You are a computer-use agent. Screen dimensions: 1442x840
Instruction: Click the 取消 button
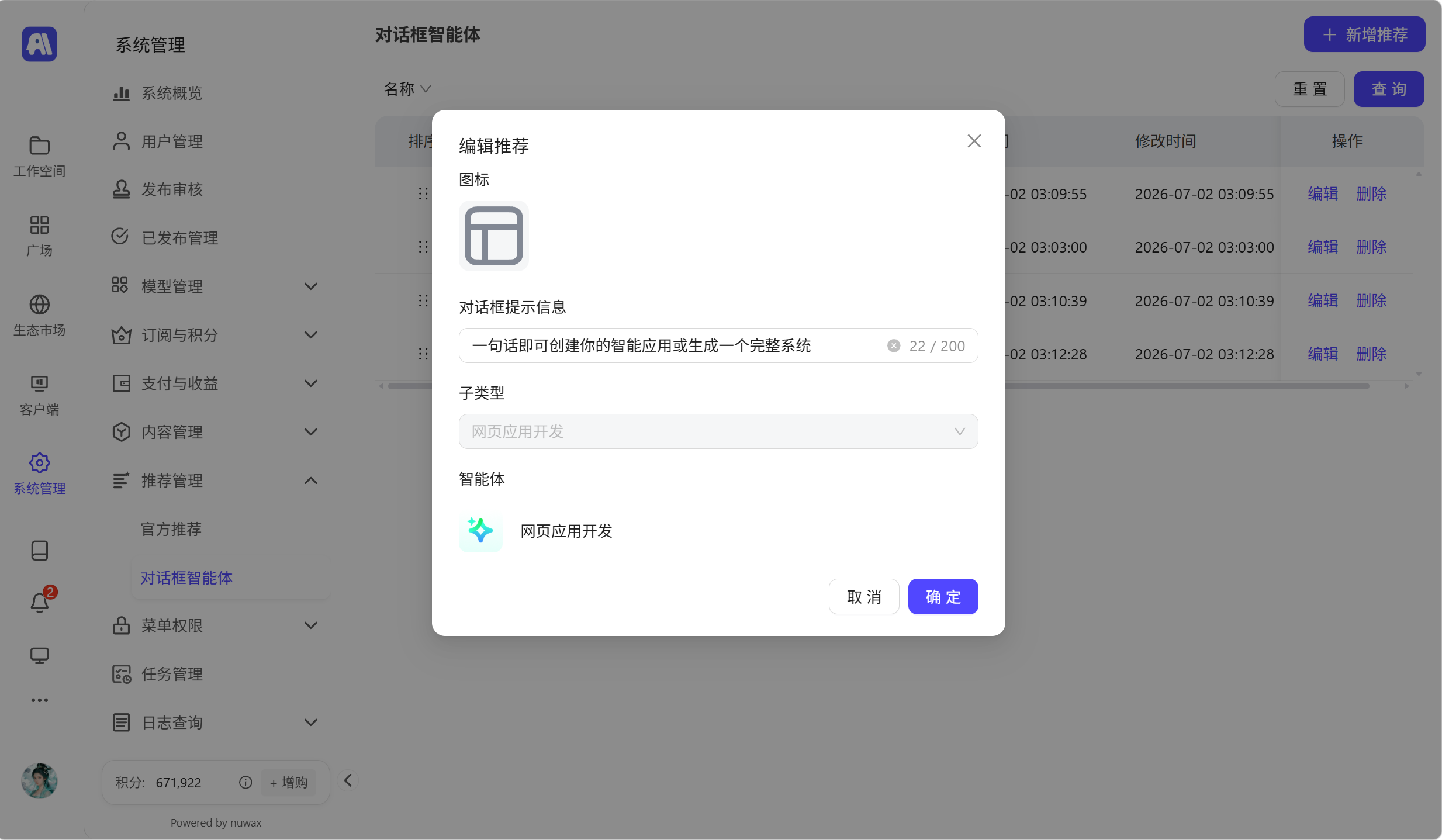(x=864, y=596)
